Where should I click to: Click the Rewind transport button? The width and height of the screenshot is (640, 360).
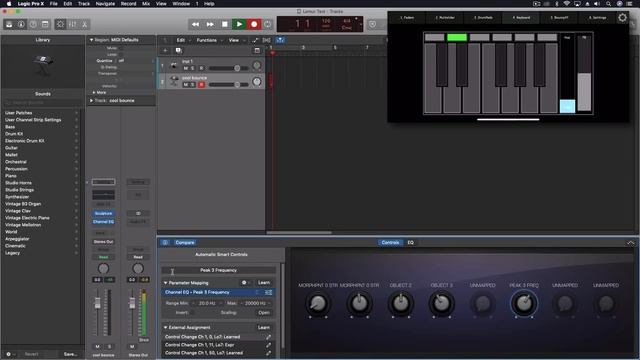(x=196, y=24)
